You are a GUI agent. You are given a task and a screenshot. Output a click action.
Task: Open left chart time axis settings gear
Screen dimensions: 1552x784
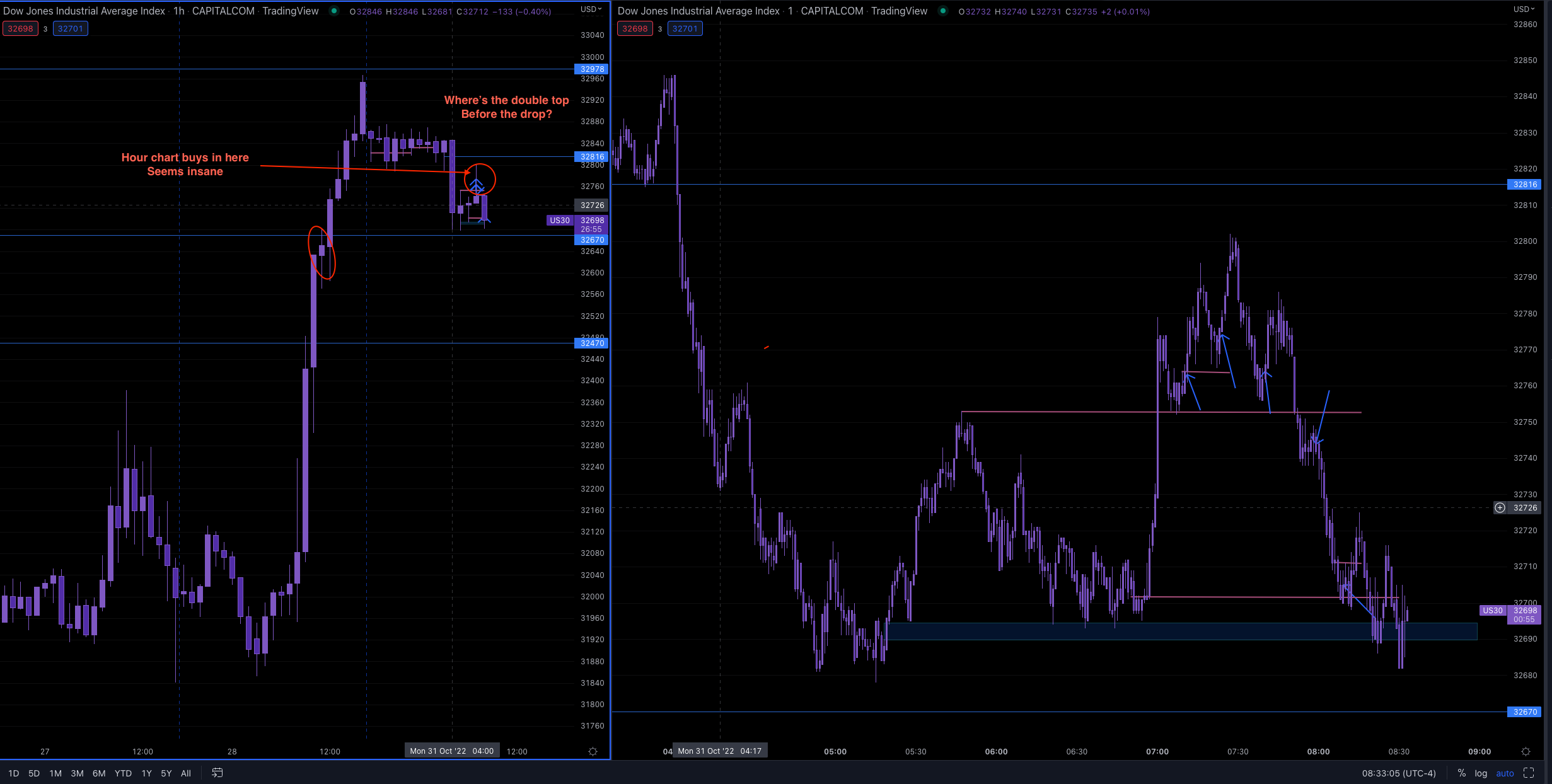click(593, 751)
